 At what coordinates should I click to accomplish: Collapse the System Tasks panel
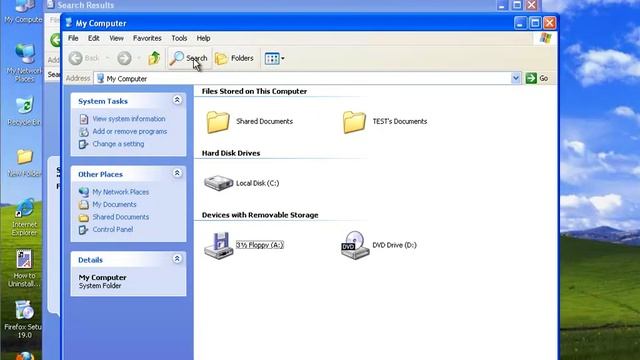[177, 100]
